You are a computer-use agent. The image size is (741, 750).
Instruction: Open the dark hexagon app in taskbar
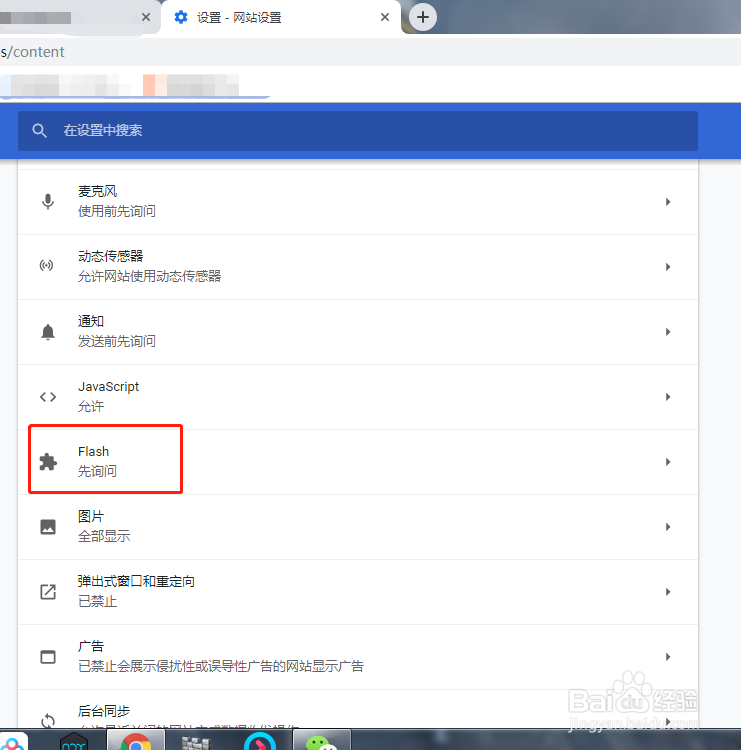click(x=74, y=741)
